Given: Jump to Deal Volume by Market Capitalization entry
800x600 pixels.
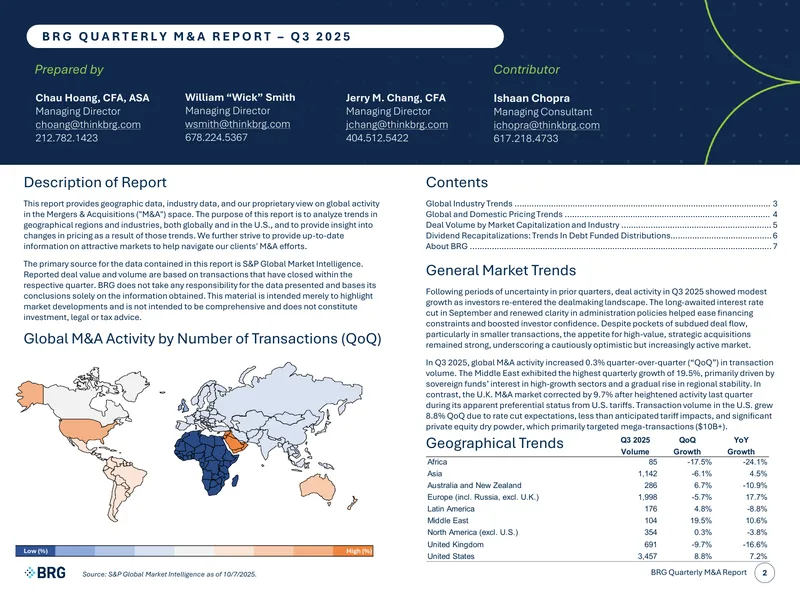Looking at the screenshot, I should (x=601, y=225).
